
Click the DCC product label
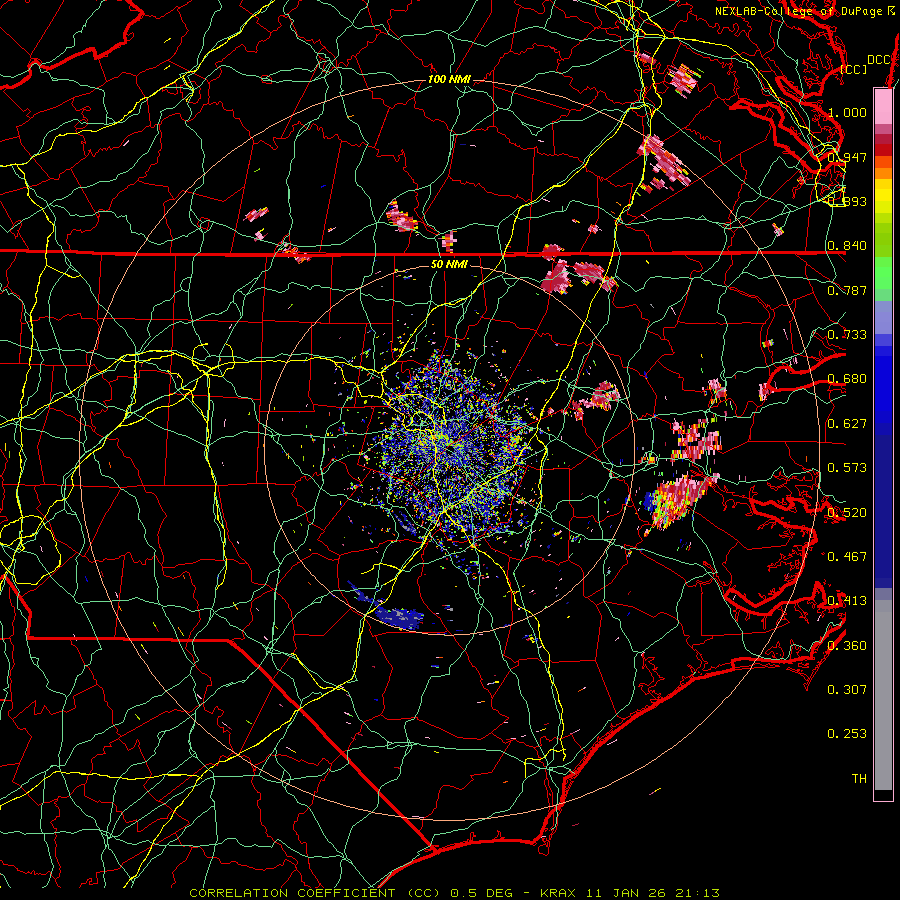879,60
